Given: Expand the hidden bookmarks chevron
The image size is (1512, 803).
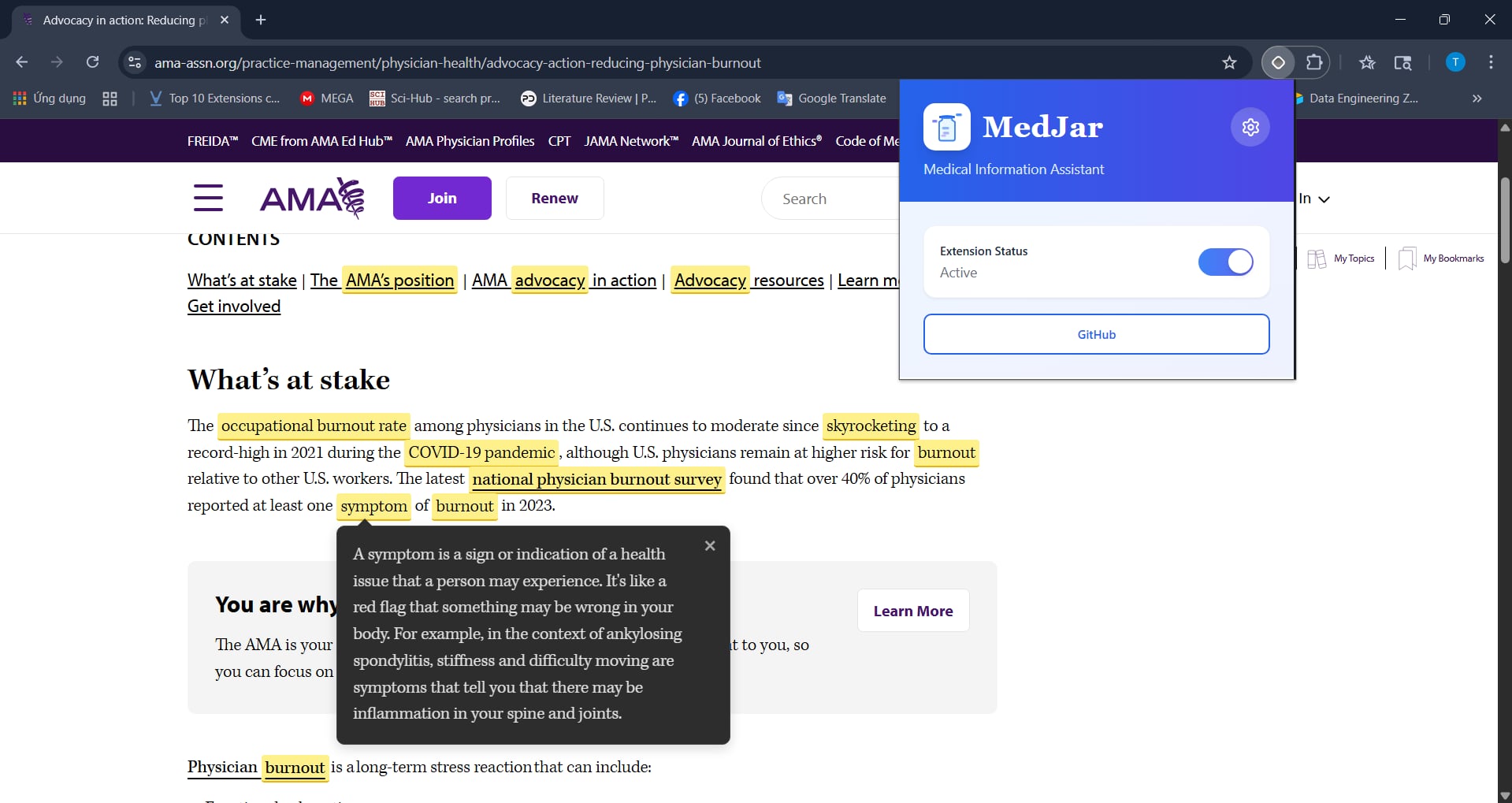Looking at the screenshot, I should (1477, 99).
